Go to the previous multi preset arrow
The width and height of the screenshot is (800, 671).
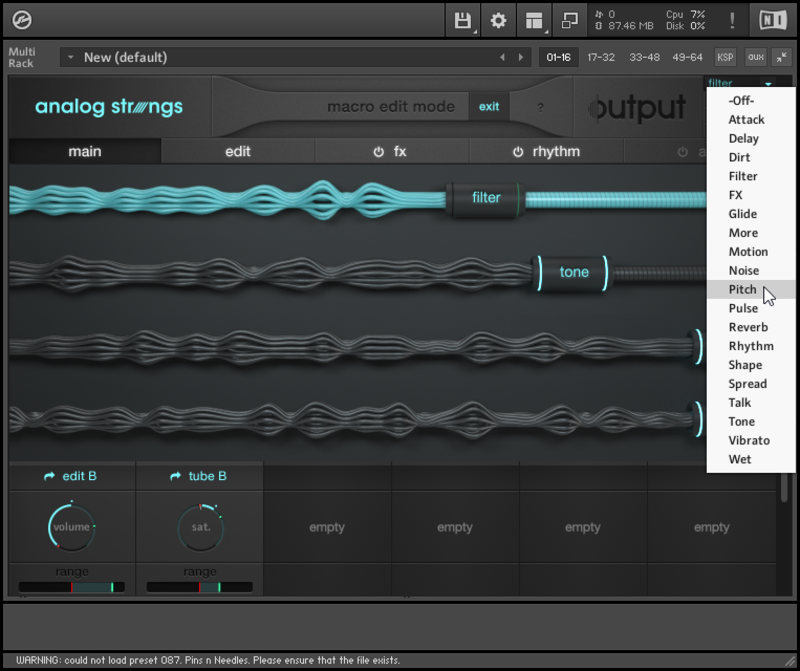(503, 57)
